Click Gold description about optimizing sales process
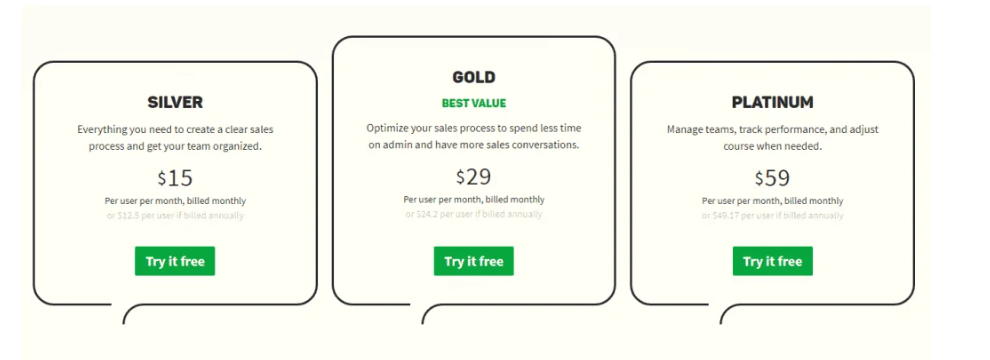 [474, 136]
